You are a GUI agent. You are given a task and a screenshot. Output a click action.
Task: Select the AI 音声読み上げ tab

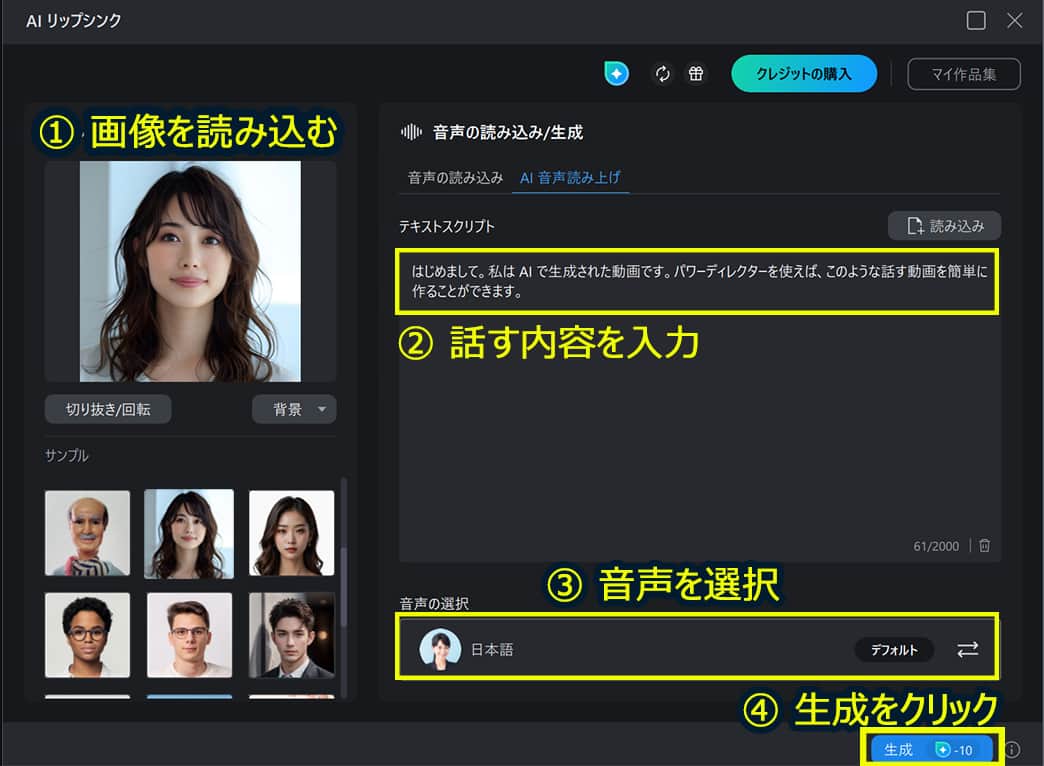pyautogui.click(x=570, y=177)
